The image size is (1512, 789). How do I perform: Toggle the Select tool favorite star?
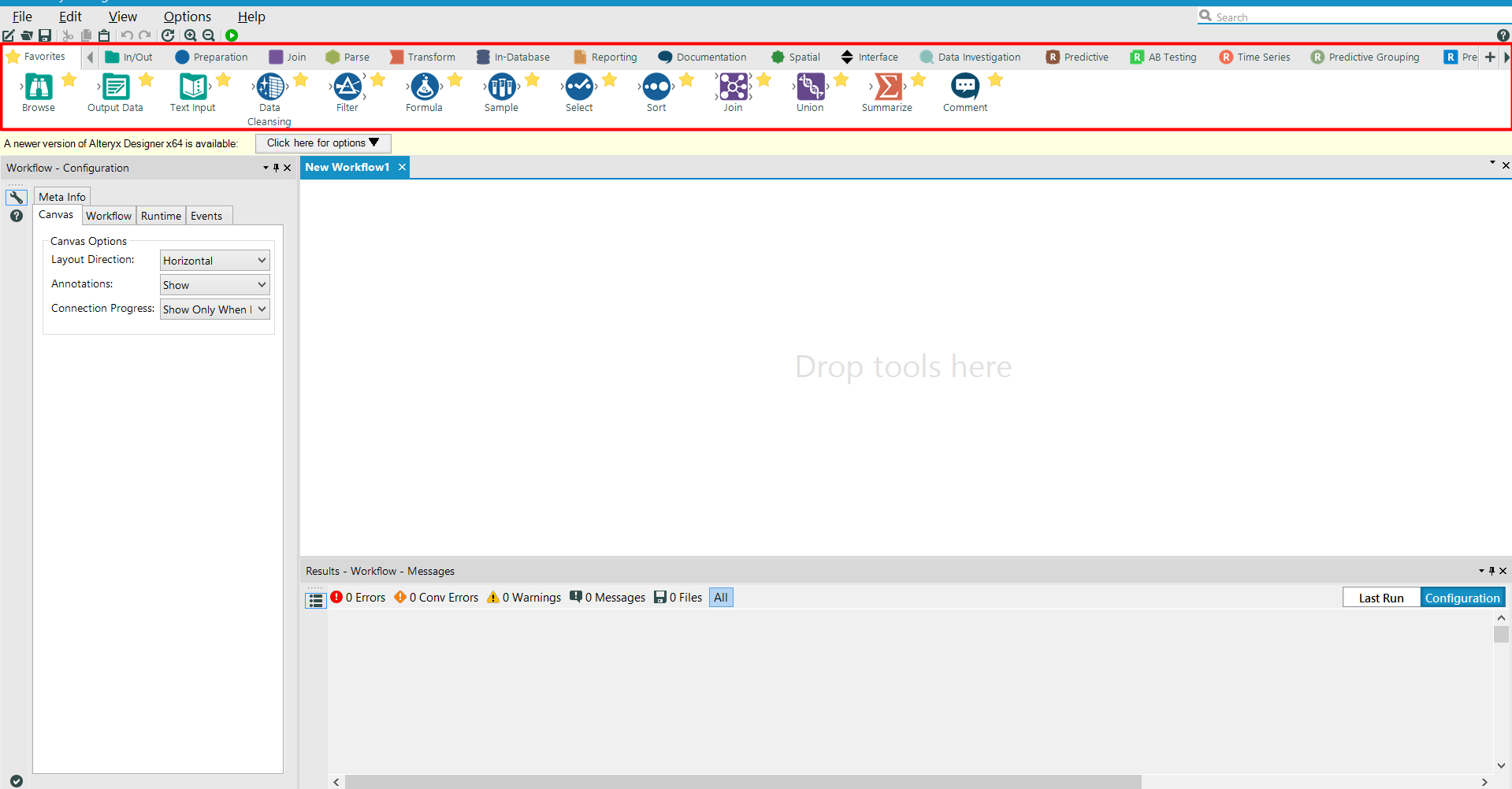pyautogui.click(x=609, y=79)
